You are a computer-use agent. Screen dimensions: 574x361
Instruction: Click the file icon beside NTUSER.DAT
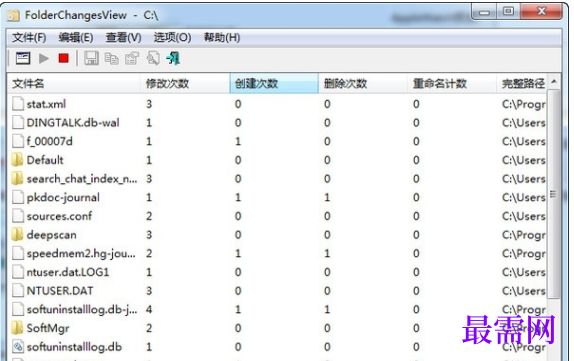(x=18, y=290)
